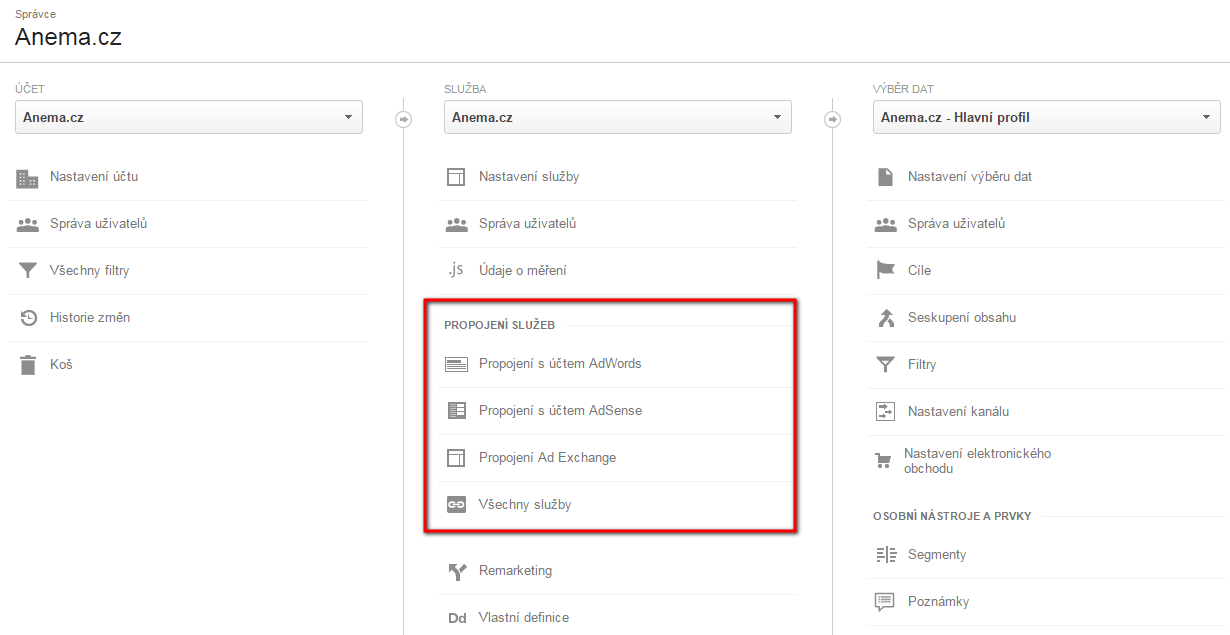Click the Anema.cz page heading
Image resolution: width=1230 pixels, height=635 pixels.
pos(68,39)
